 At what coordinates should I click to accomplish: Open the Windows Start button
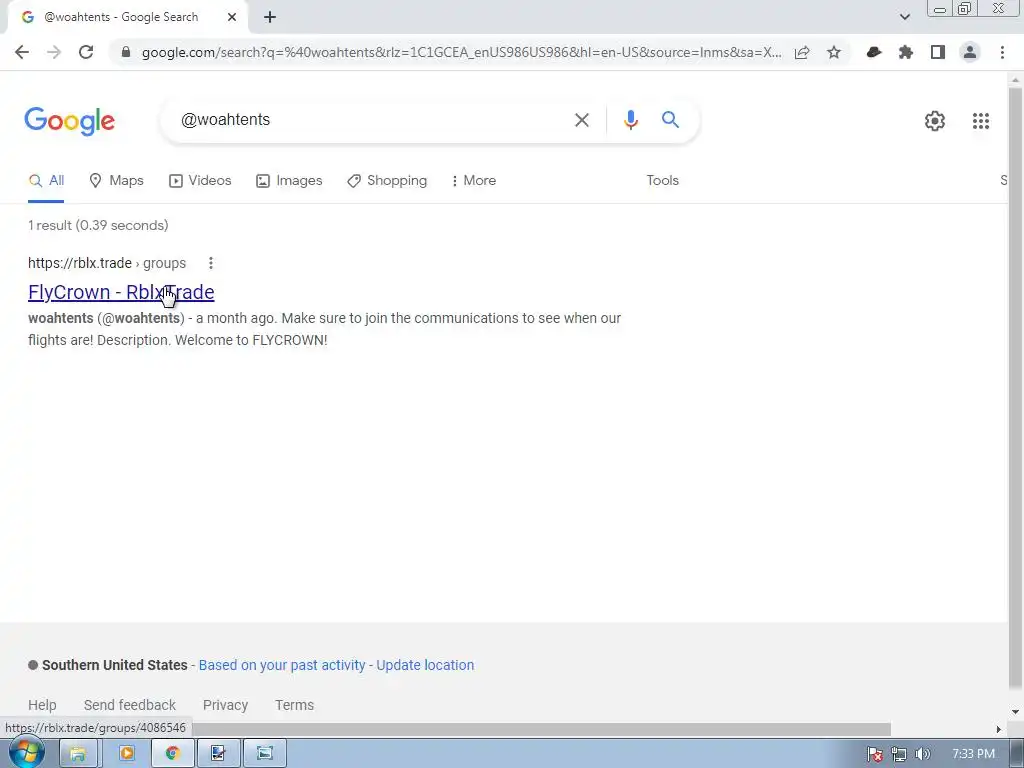click(26, 753)
